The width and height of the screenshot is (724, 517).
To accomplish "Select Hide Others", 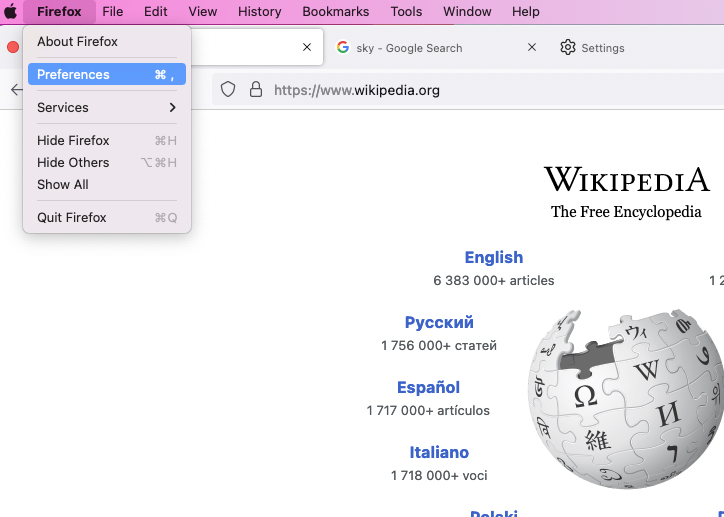I will (107, 162).
